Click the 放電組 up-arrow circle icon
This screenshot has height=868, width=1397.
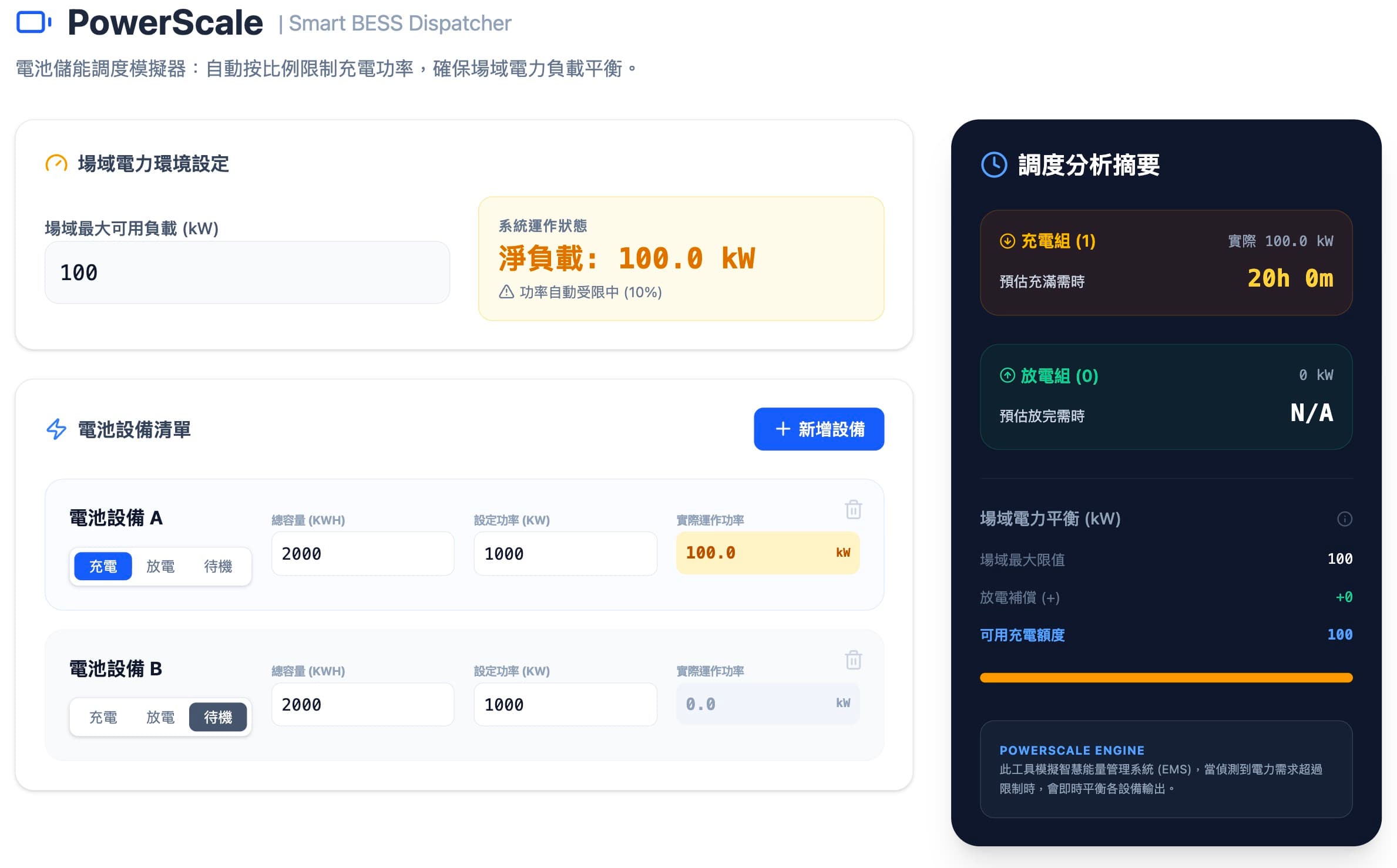pyautogui.click(x=1007, y=376)
